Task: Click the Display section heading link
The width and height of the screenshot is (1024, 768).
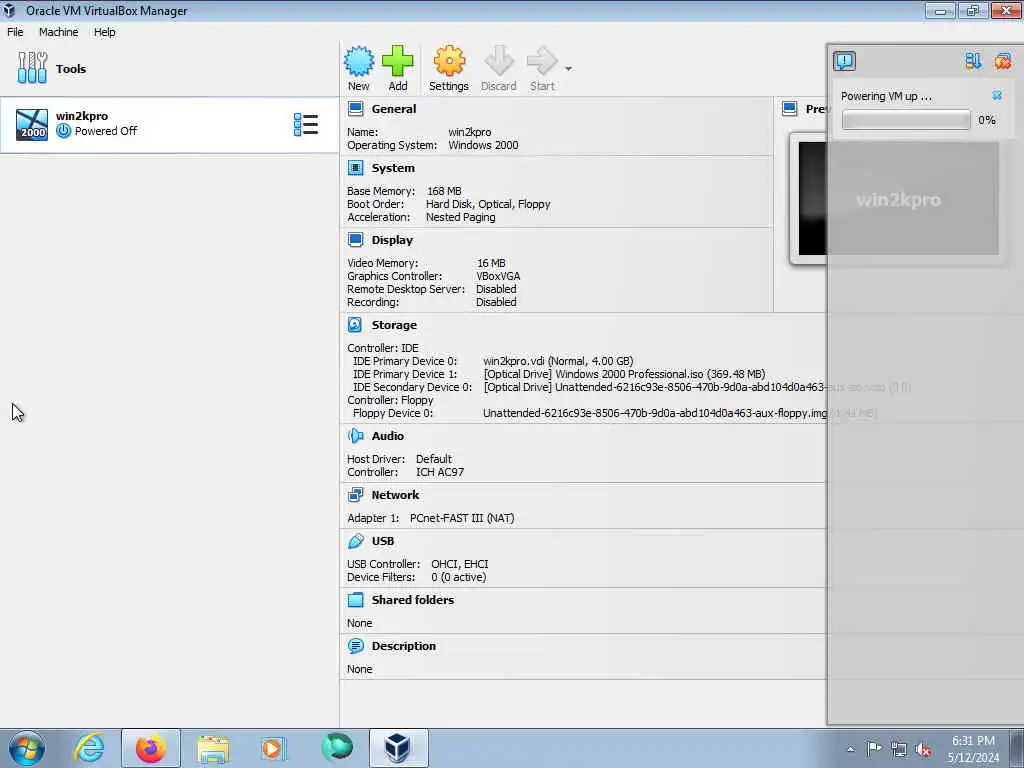Action: (x=392, y=240)
